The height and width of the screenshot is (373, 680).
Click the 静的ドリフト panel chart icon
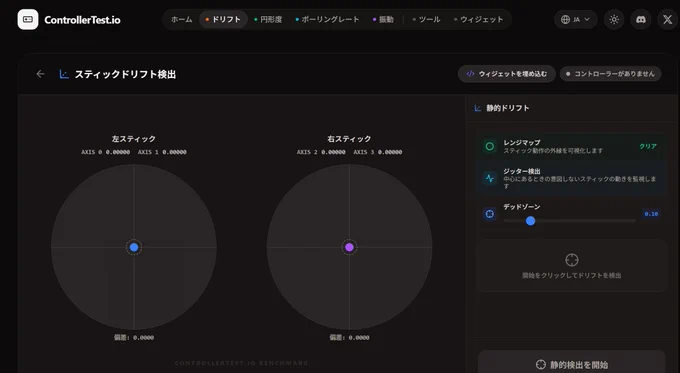coord(478,108)
